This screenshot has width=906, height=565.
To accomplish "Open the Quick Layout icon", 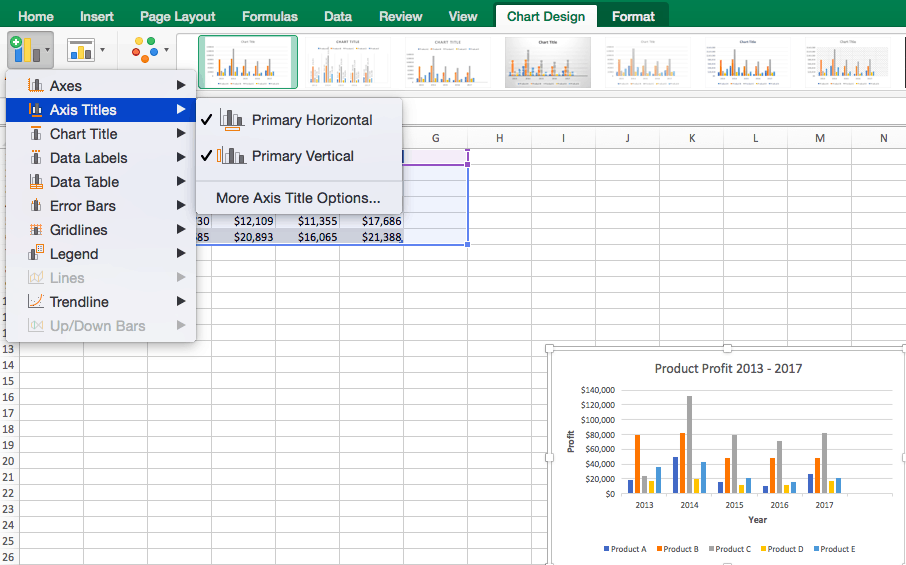I will (x=80, y=50).
